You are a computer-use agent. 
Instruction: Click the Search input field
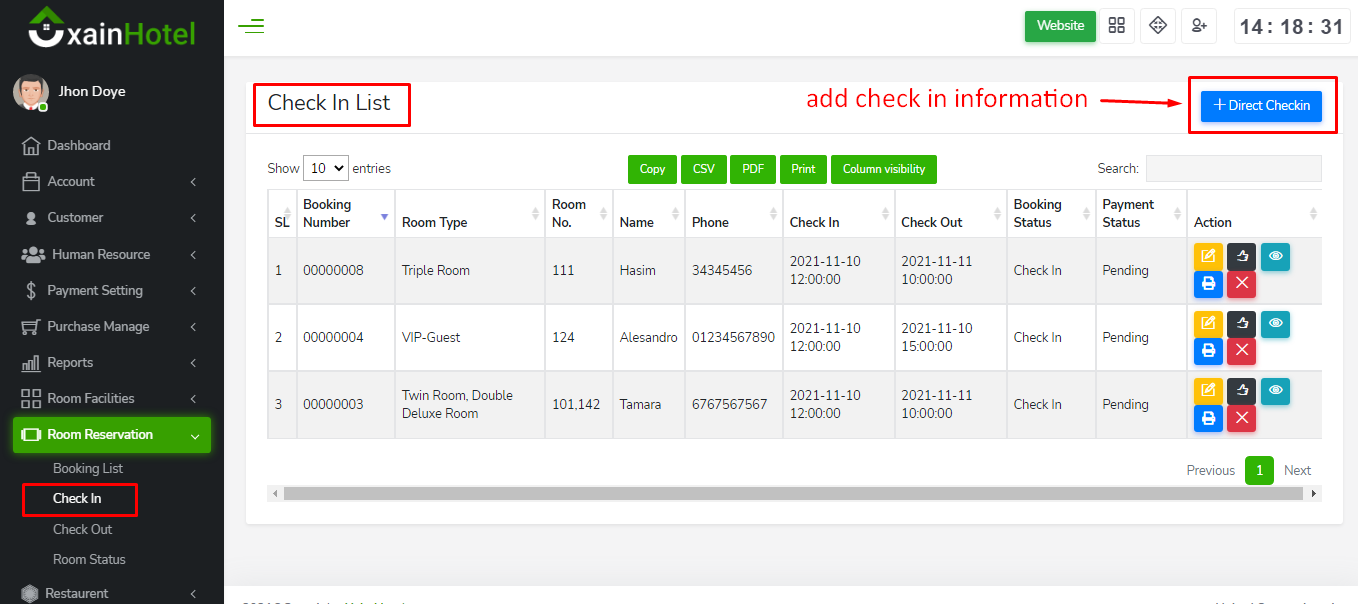coord(1233,168)
